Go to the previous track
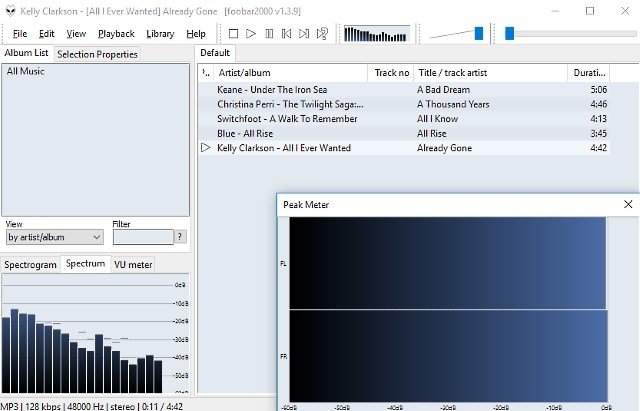 (287, 33)
